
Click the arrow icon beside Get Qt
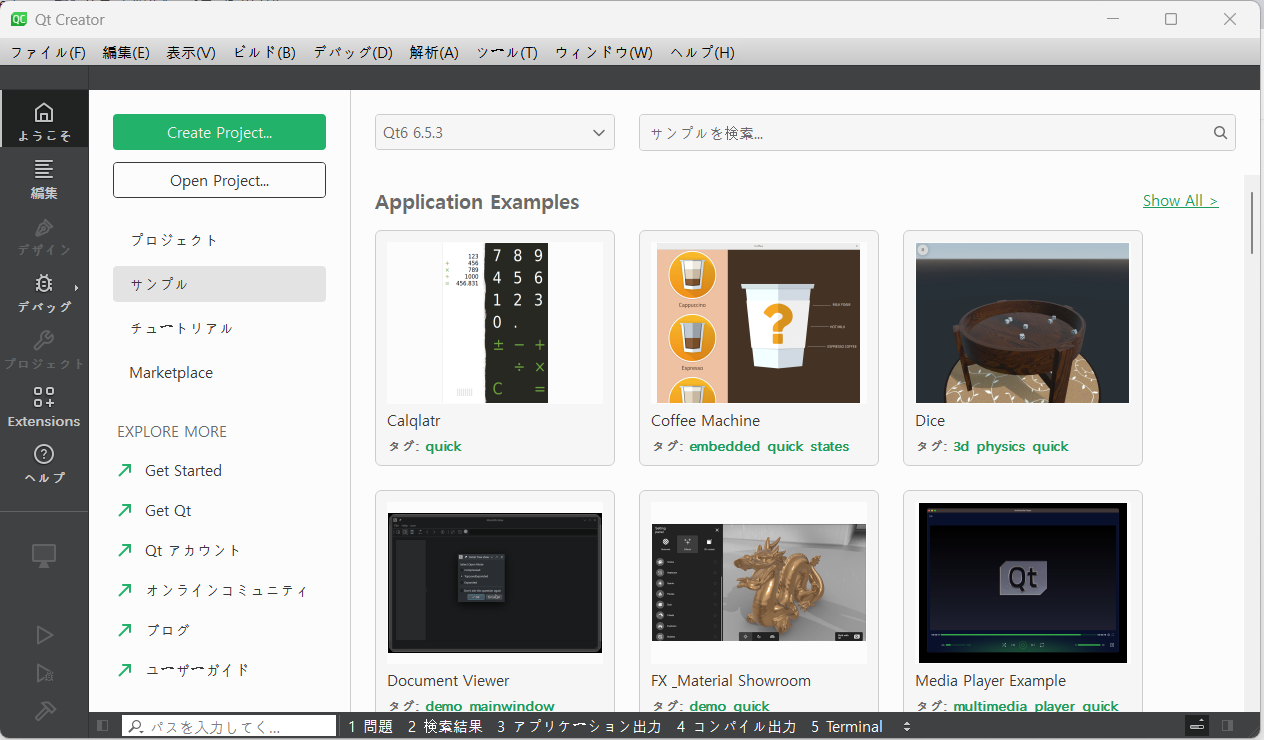(x=125, y=510)
